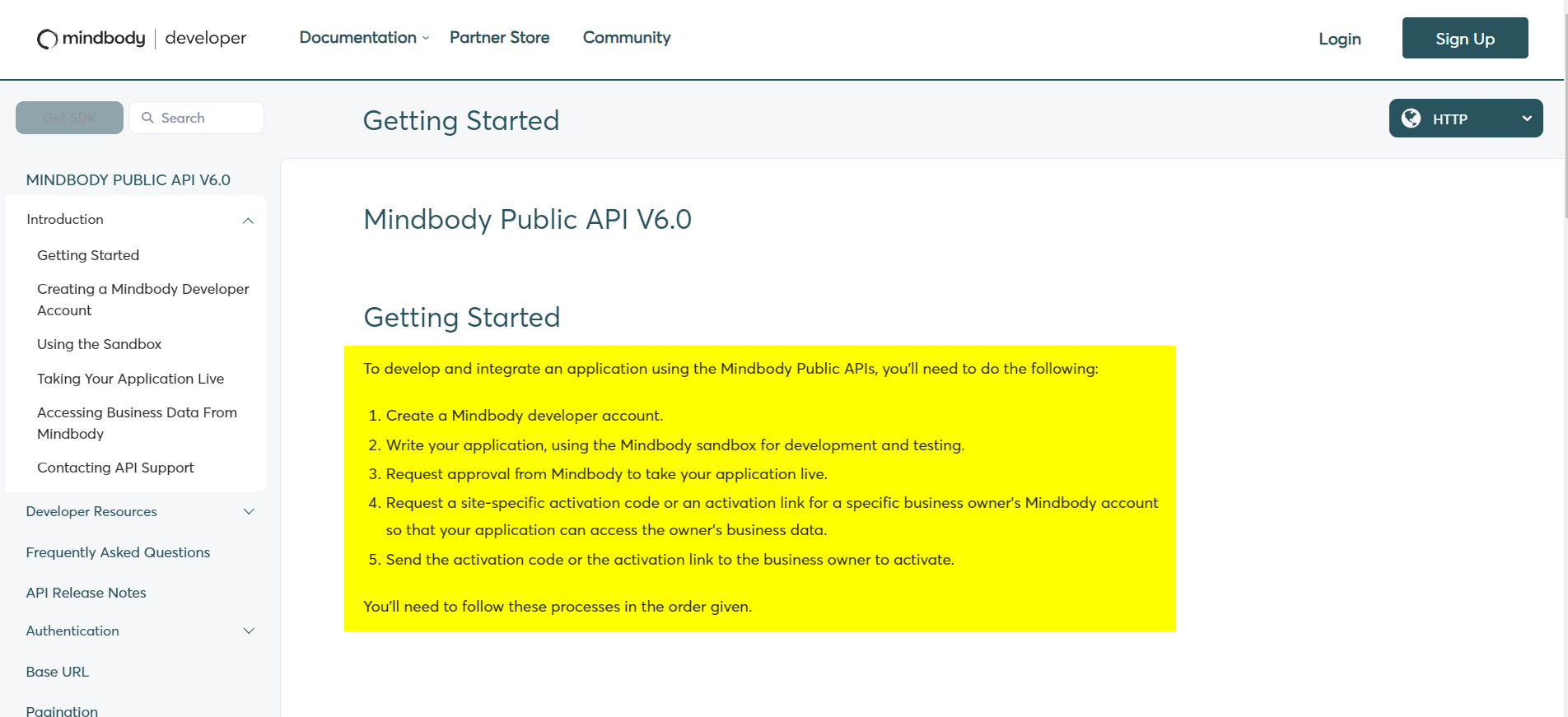This screenshot has height=717, width=1568.
Task: Click the search magnifier icon
Action: [147, 118]
